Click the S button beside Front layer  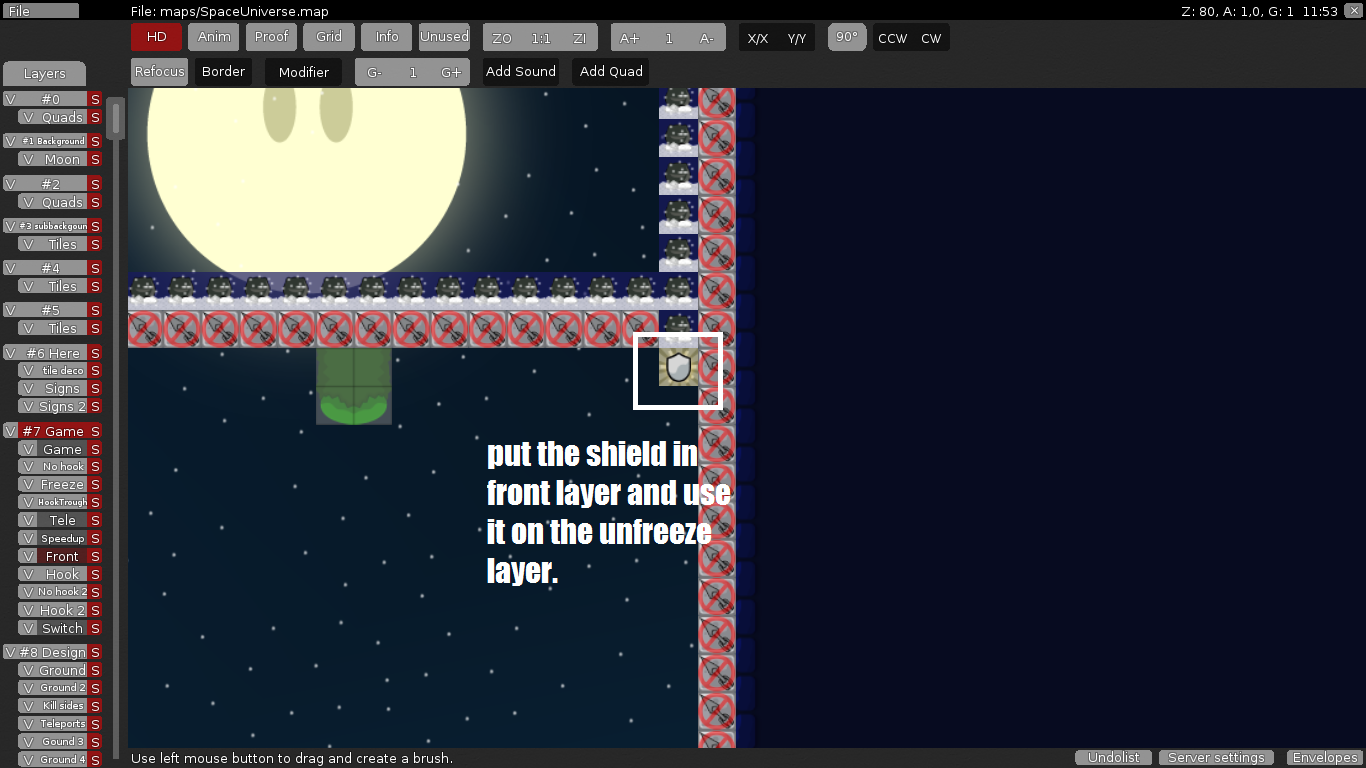[95, 556]
